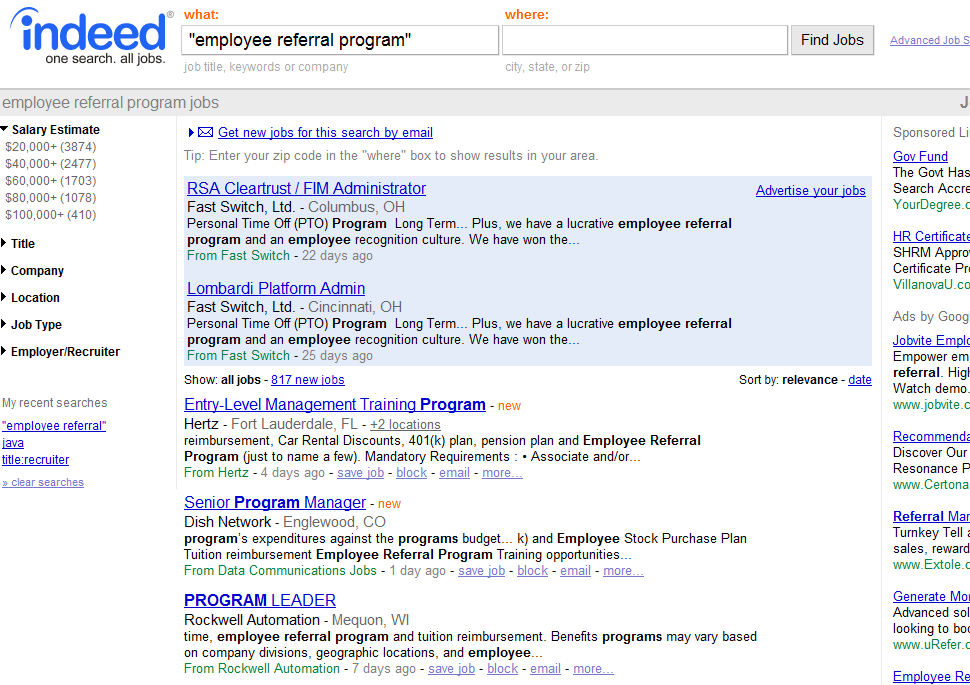Filter by $100,000+ salary
This screenshot has height=685, width=970.
tap(51, 215)
